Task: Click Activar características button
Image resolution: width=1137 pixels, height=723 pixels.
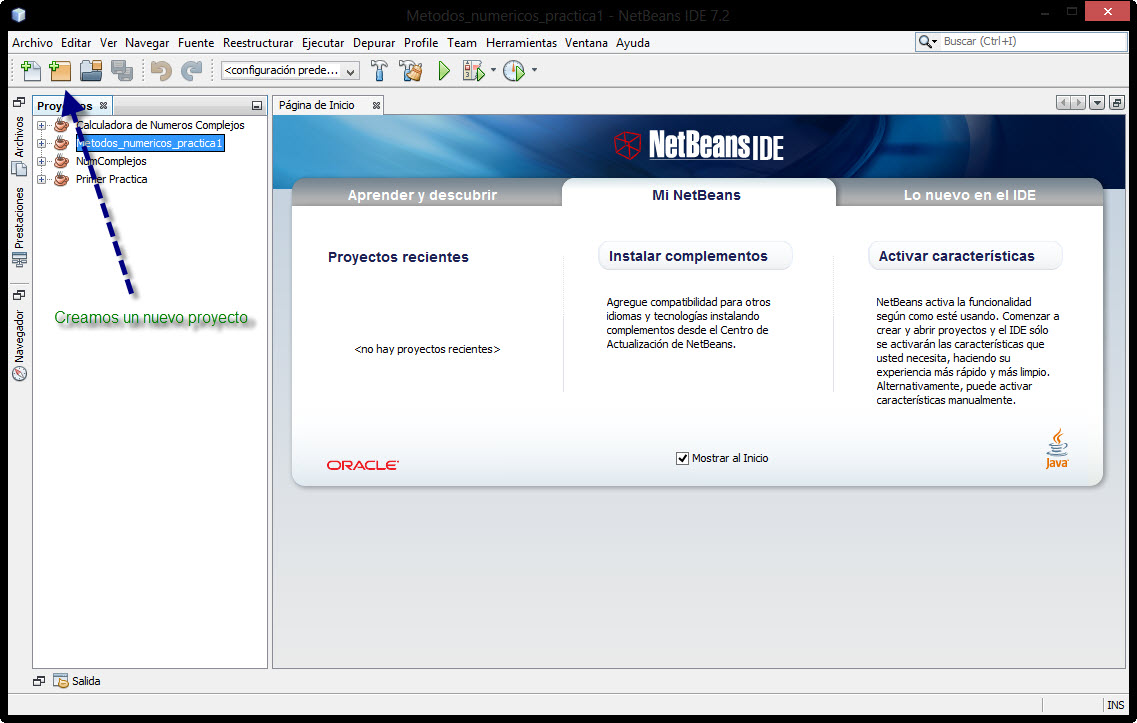Action: tap(965, 256)
